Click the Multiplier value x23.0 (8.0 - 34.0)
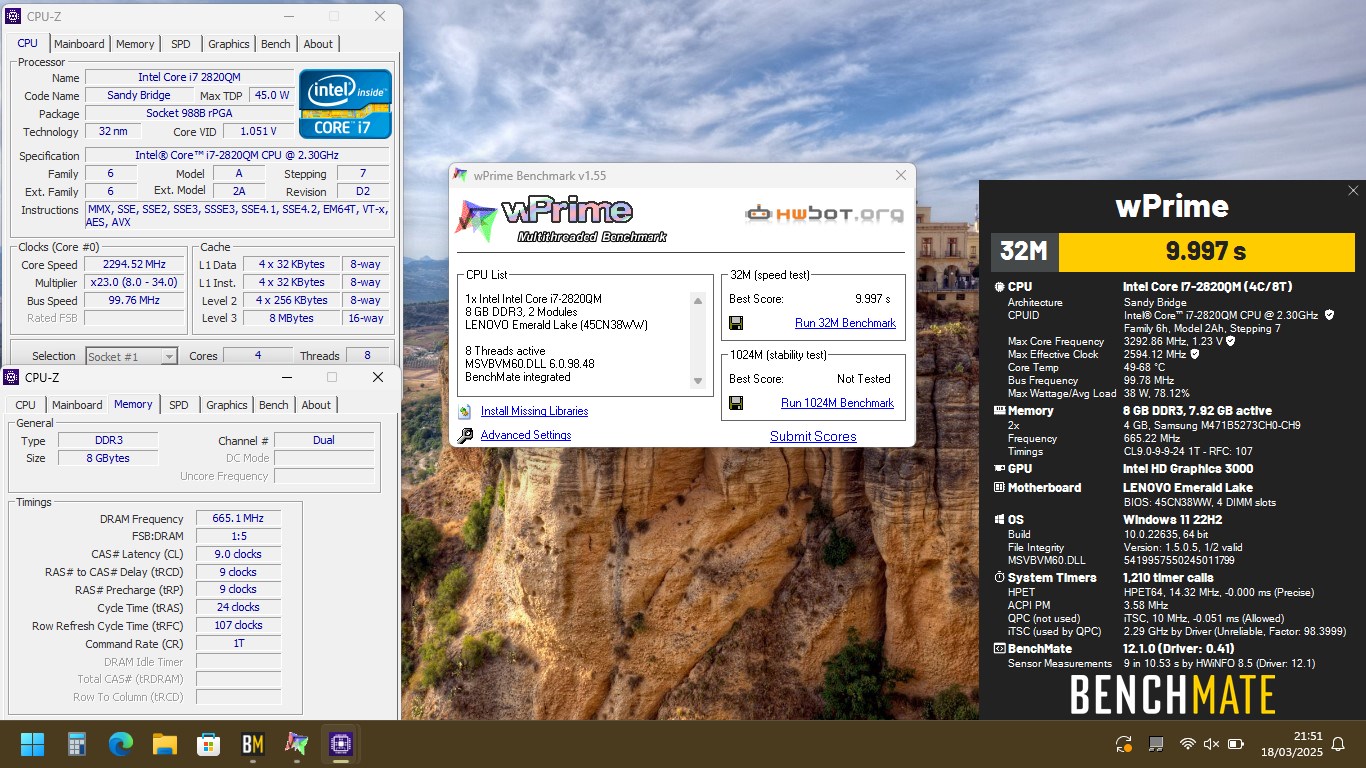Screen dimensions: 1366x768 click(x=133, y=283)
